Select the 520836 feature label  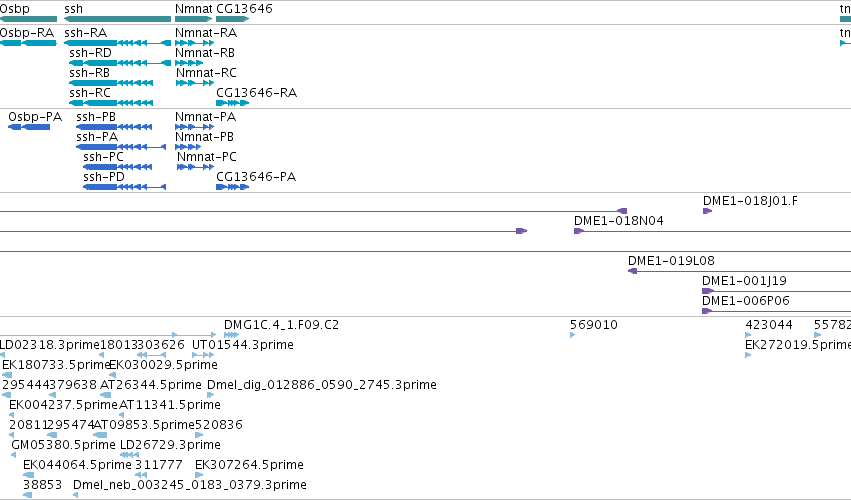tap(219, 425)
